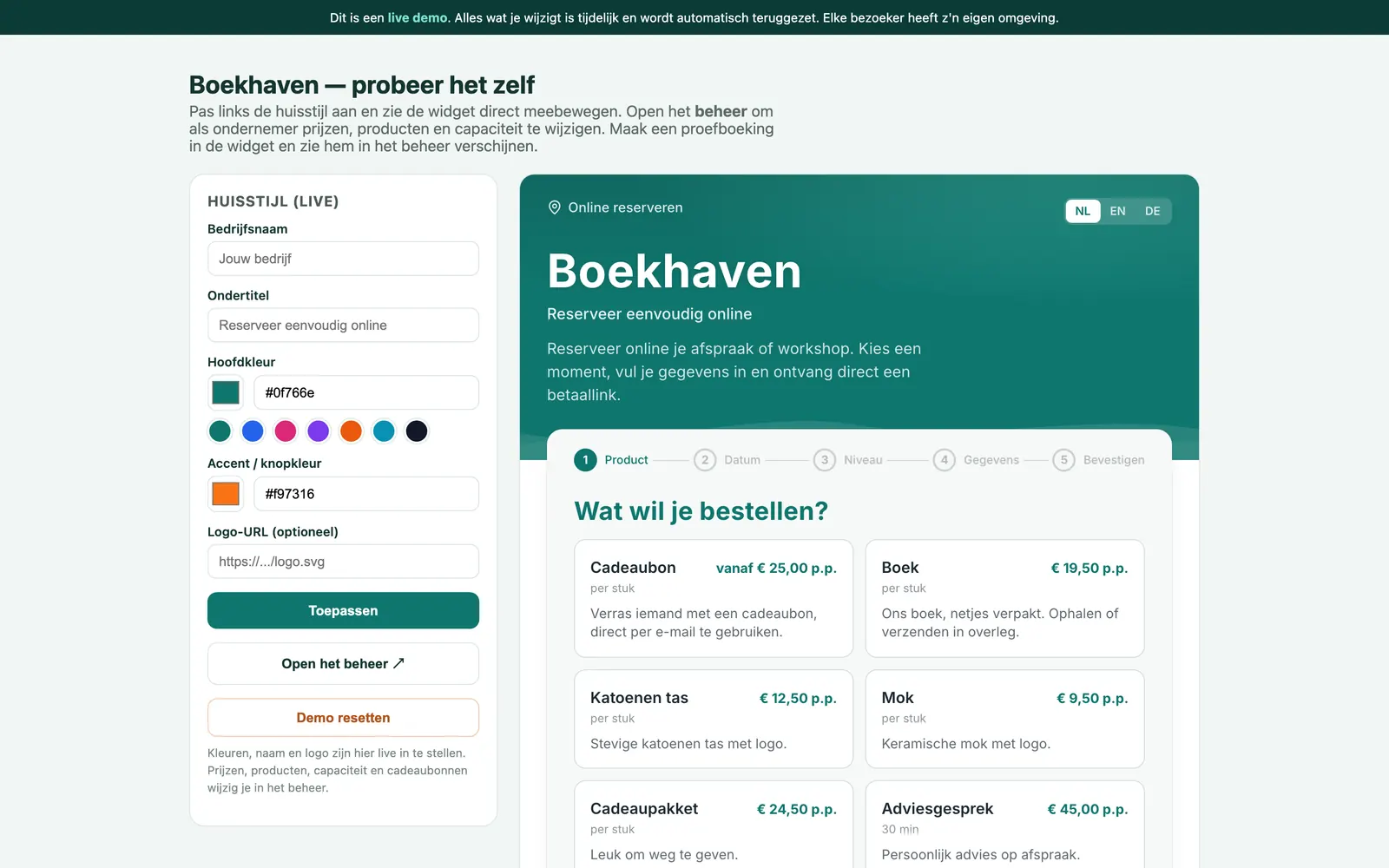
Task: Focus the Logo-URL input field
Action: [343, 562]
